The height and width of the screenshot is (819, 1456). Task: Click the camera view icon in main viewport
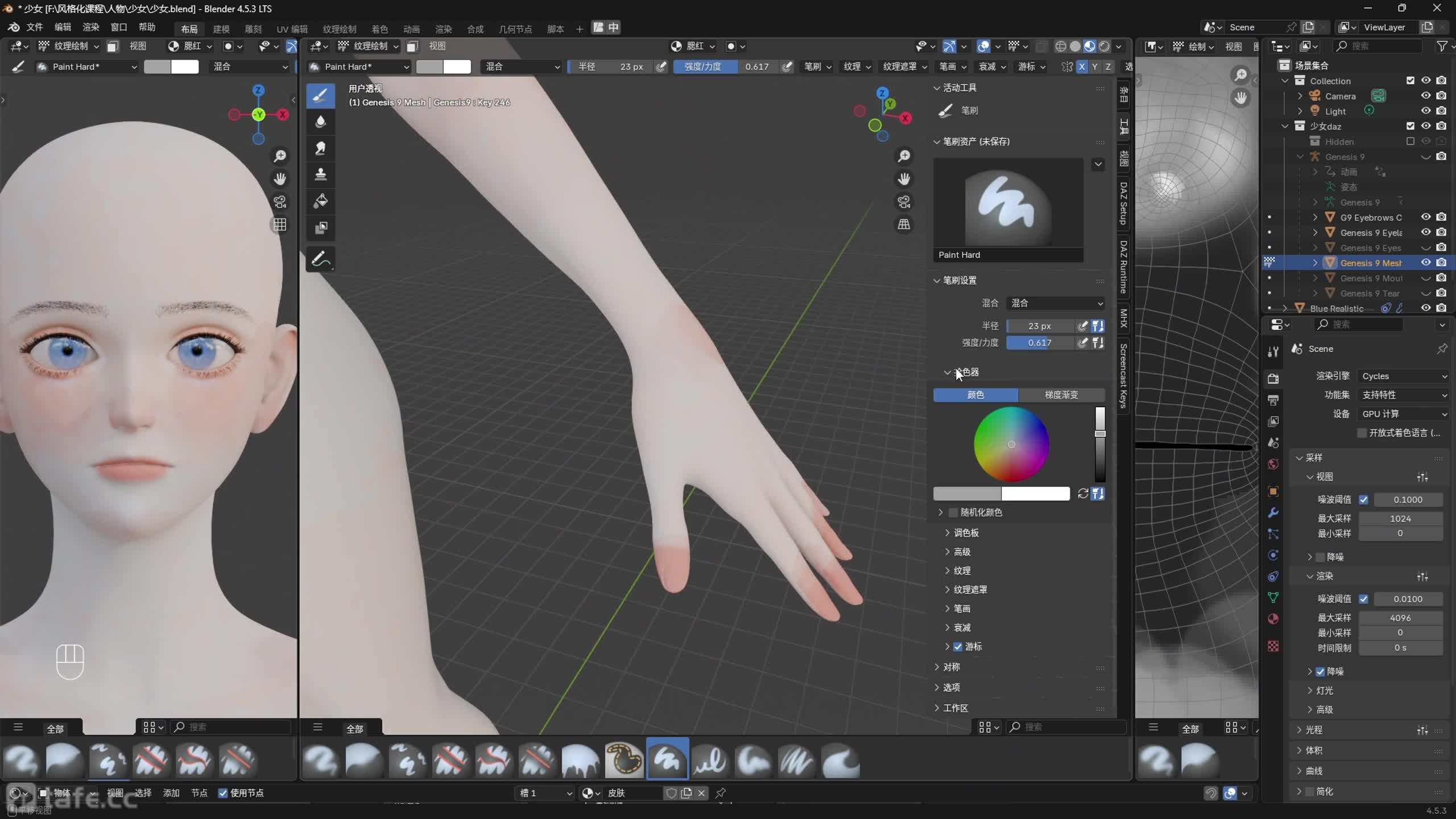pos(904,202)
